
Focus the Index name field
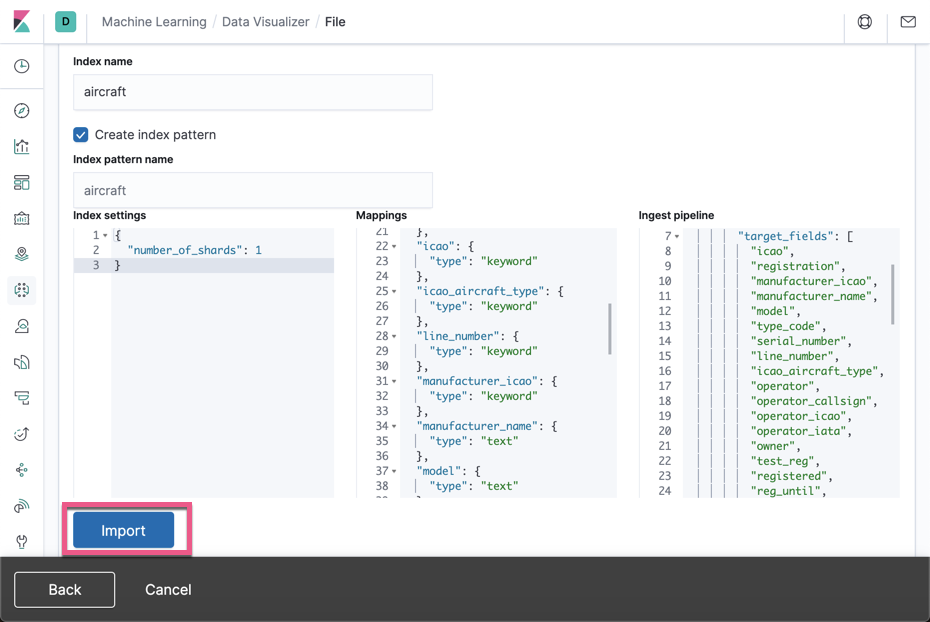pos(253,92)
